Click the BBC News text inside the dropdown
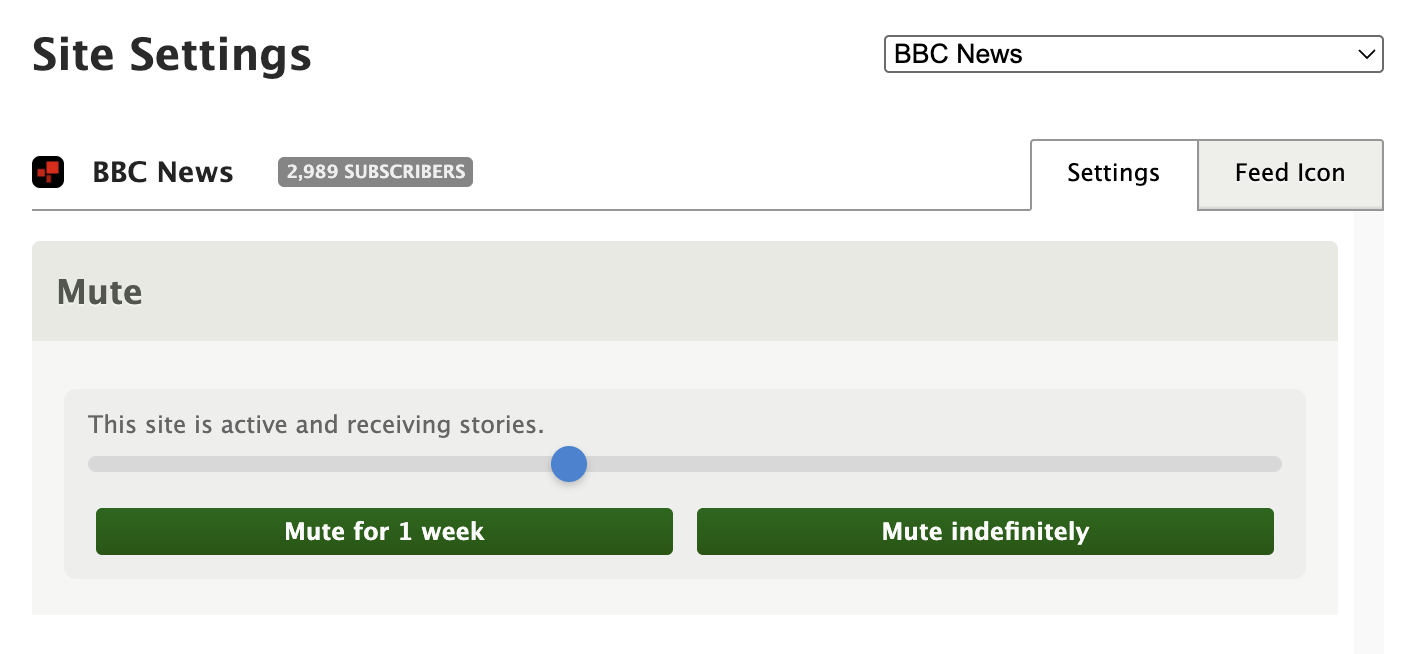The width and height of the screenshot is (1408, 654). [x=958, y=54]
